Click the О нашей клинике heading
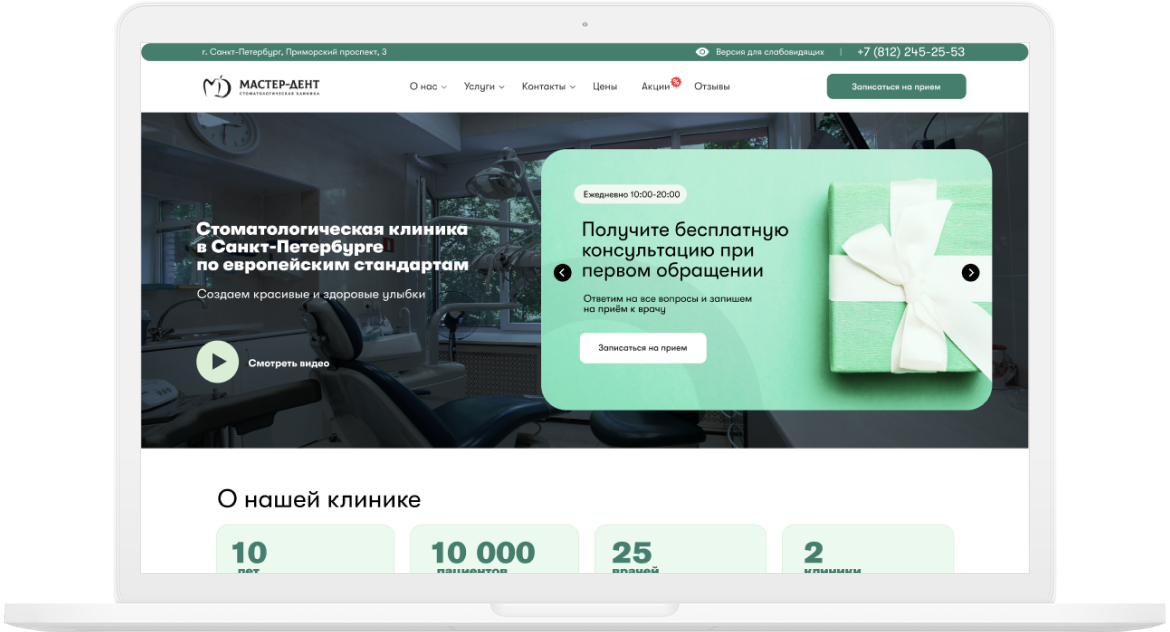 319,498
